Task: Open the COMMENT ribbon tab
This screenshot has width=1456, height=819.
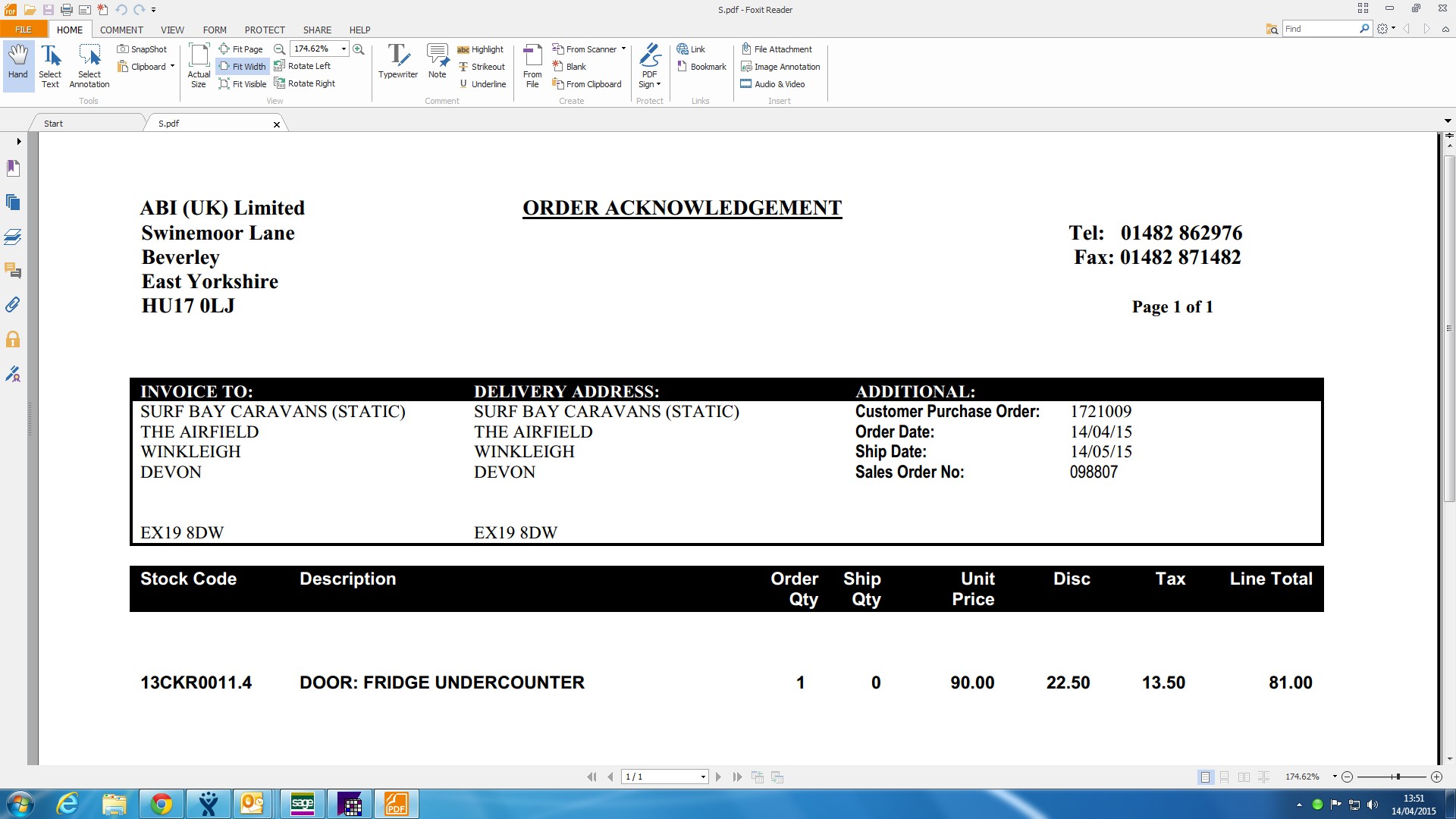Action: tap(121, 30)
